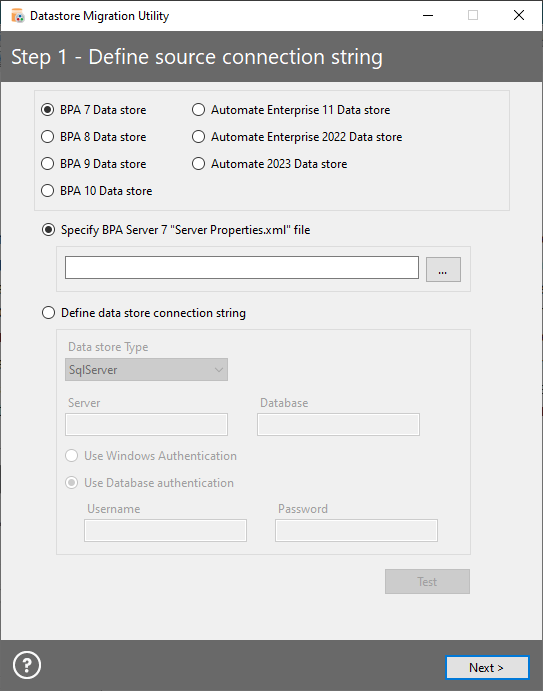Click the Test connection button

tap(427, 582)
